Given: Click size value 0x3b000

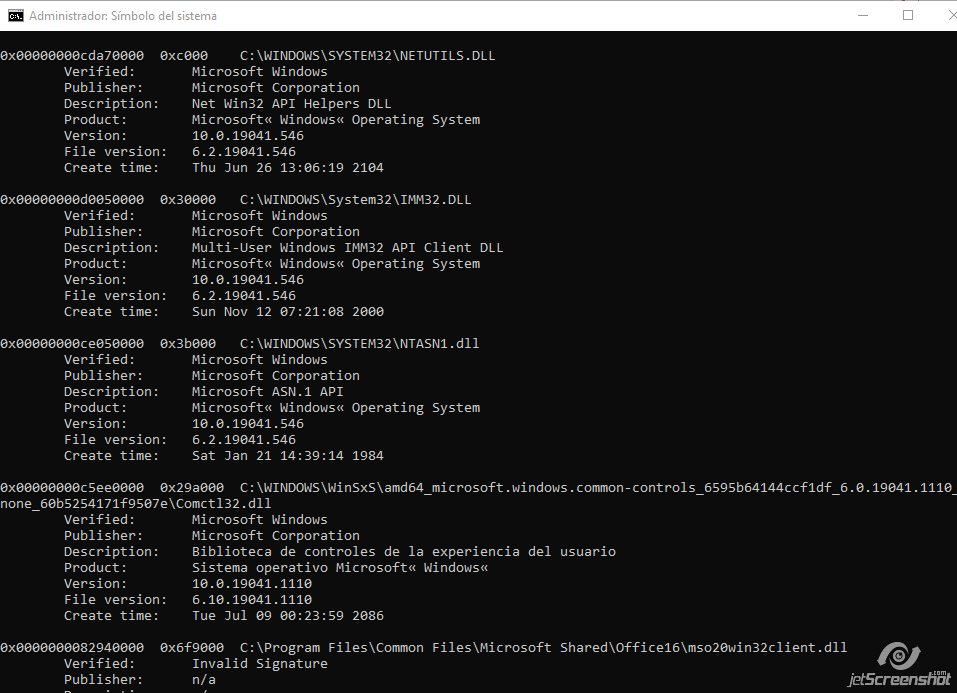Looking at the screenshot, I should point(187,344).
